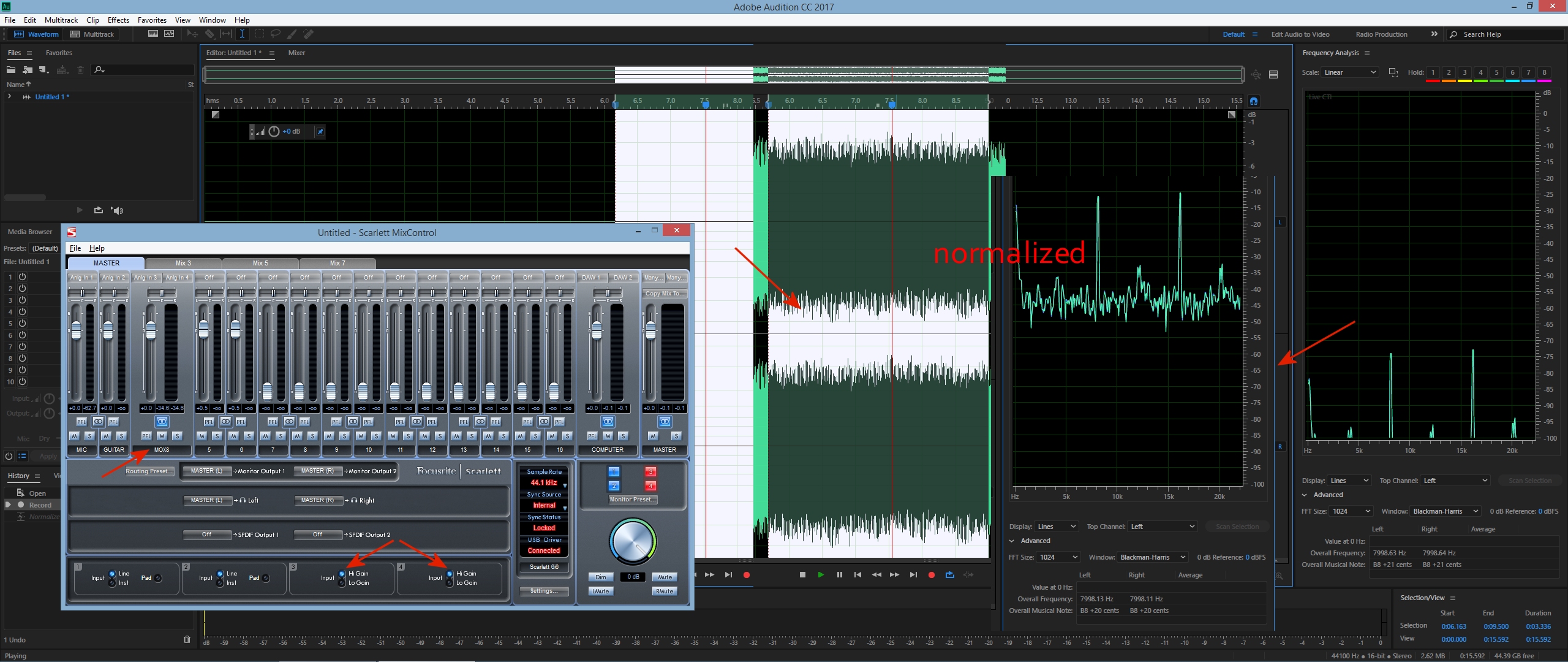Click the Stop button in the transport
1568x662 pixels.
click(x=802, y=575)
